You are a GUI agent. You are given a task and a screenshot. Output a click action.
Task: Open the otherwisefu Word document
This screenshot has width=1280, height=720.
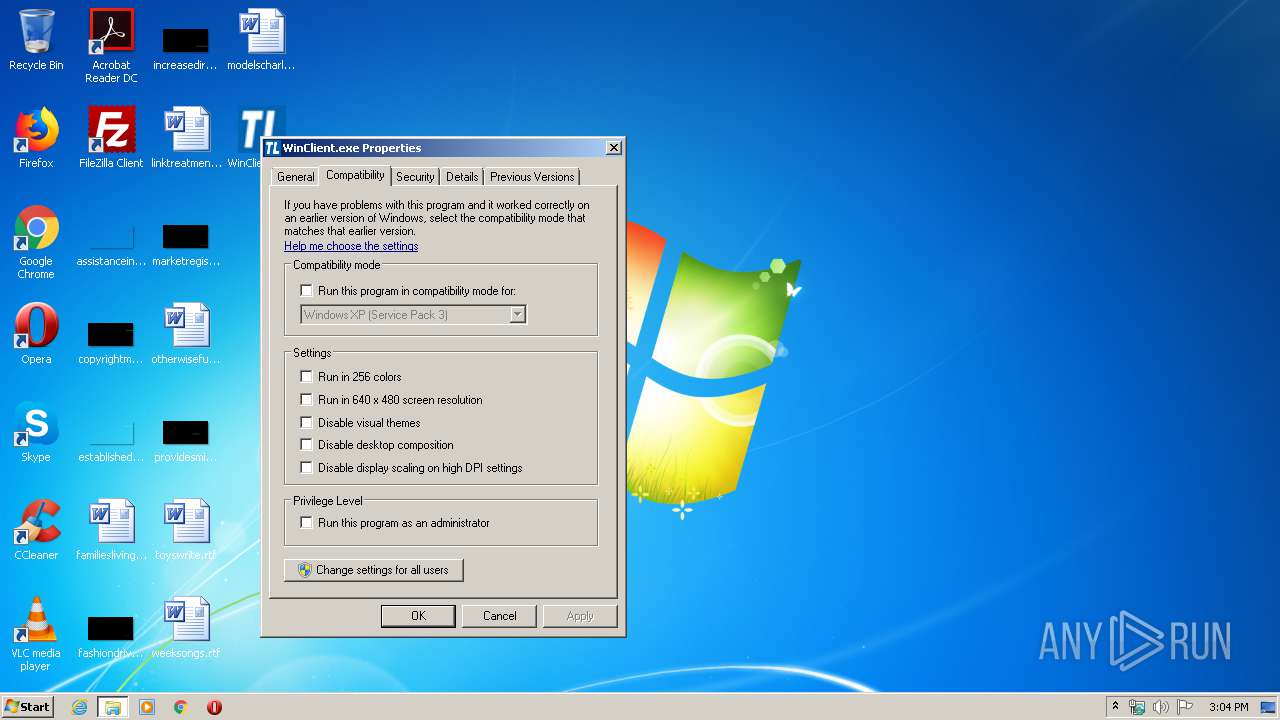(x=186, y=334)
